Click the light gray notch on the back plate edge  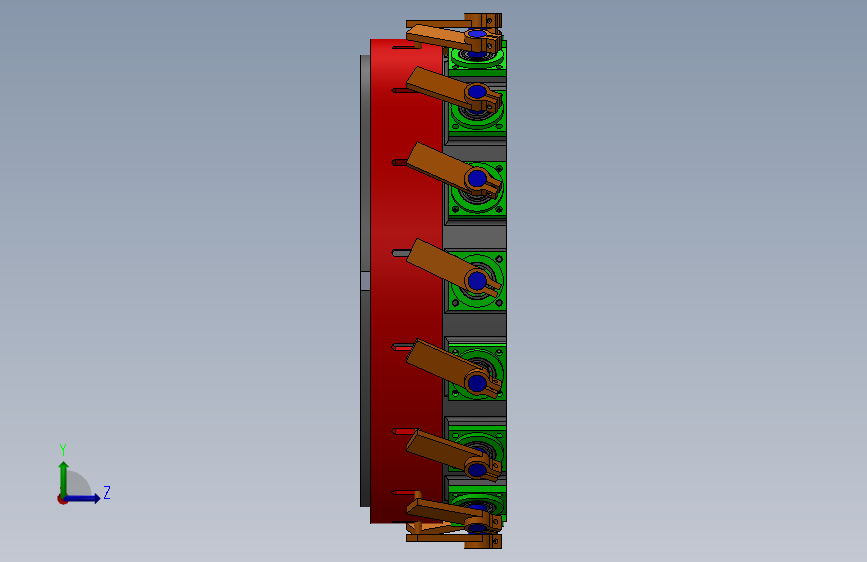365,280
